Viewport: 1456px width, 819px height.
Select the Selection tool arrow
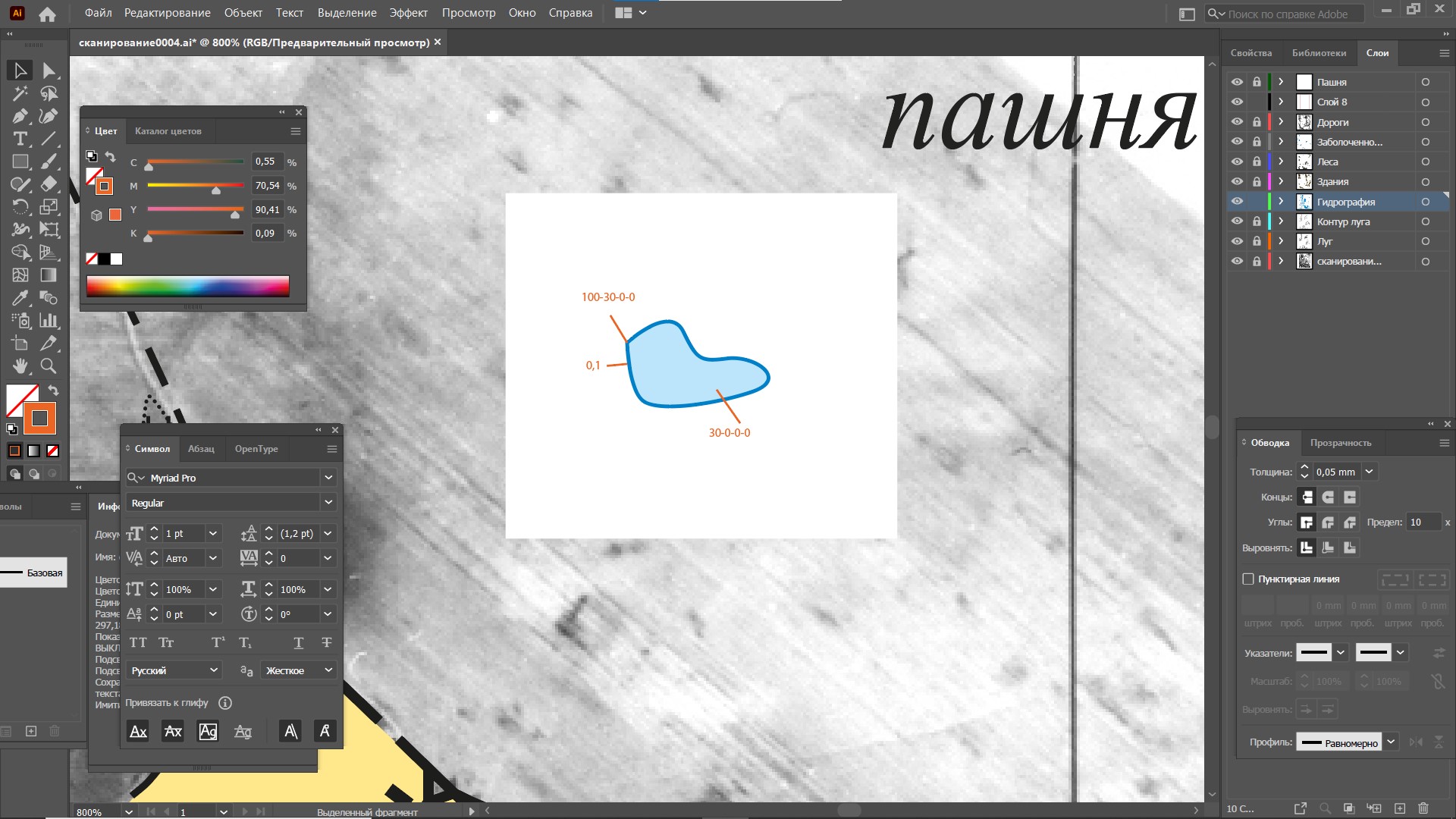(x=20, y=71)
